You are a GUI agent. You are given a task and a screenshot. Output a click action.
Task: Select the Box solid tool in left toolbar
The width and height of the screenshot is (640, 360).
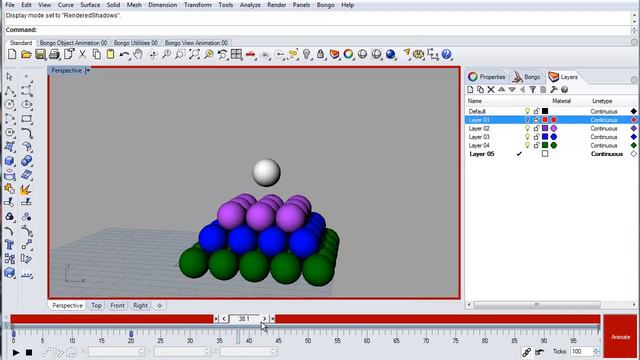pos(9,161)
